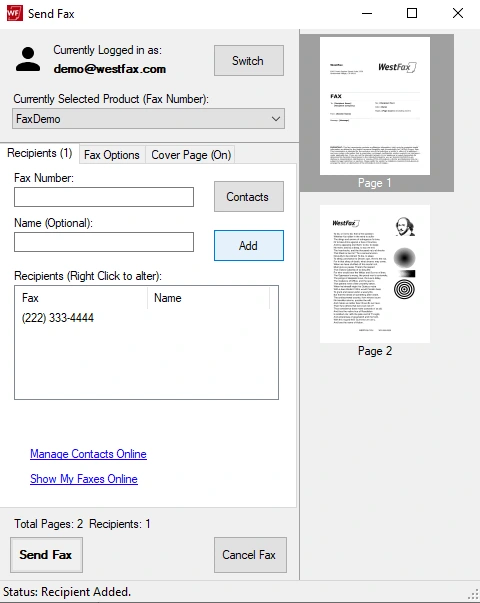Click the Name column header
Viewport: 480px width, 603px height.
coord(208,298)
